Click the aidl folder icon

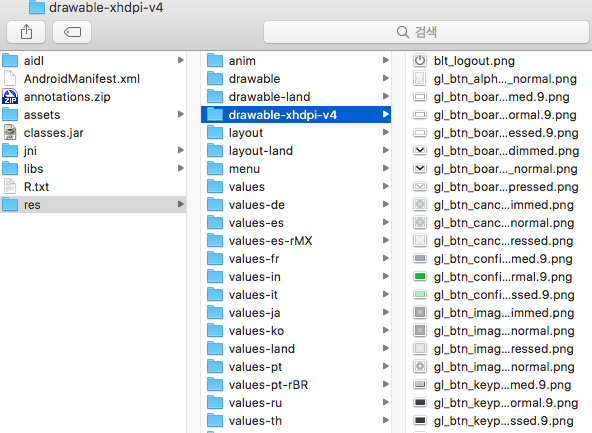[10, 60]
